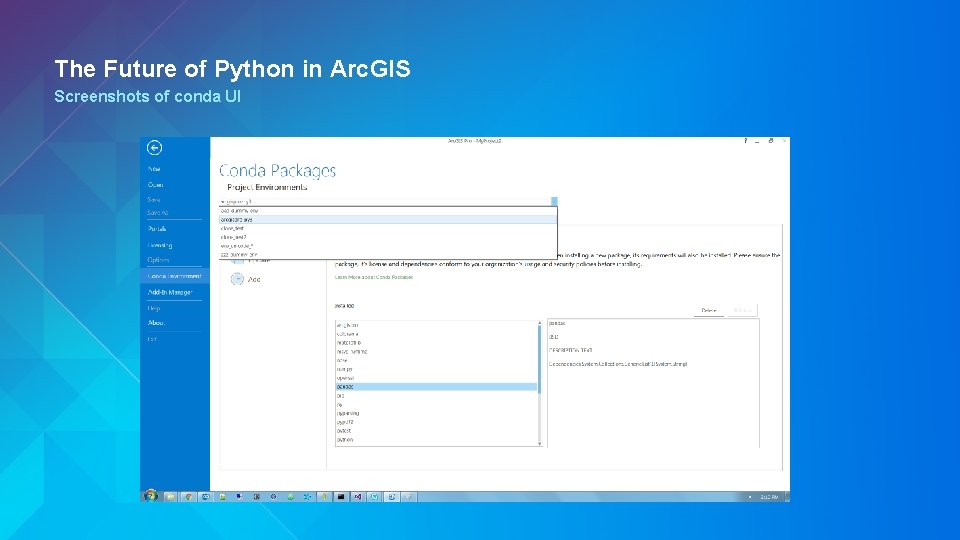
Task: Click the ArcGIS Pro help question-mark icon
Action: (745, 141)
